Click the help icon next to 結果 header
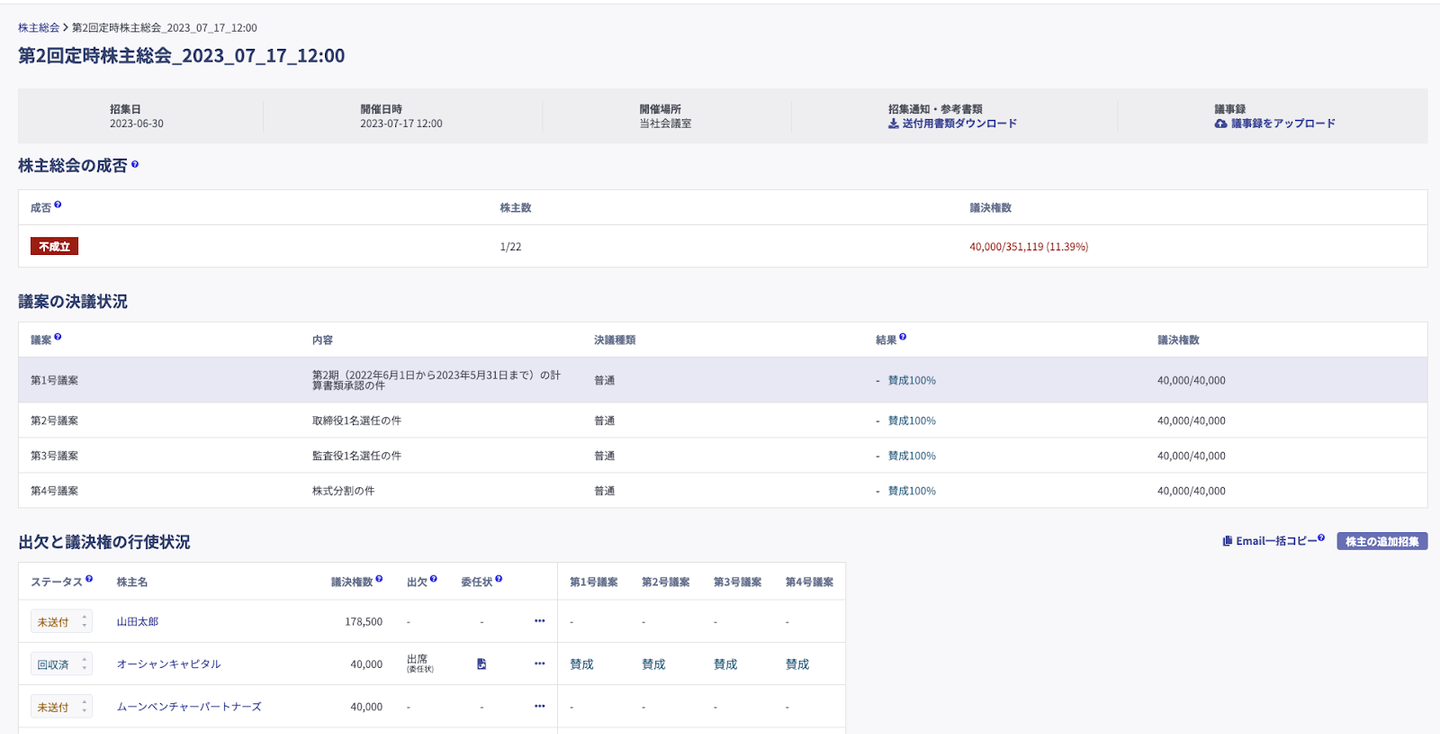This screenshot has width=1440, height=734. click(903, 337)
